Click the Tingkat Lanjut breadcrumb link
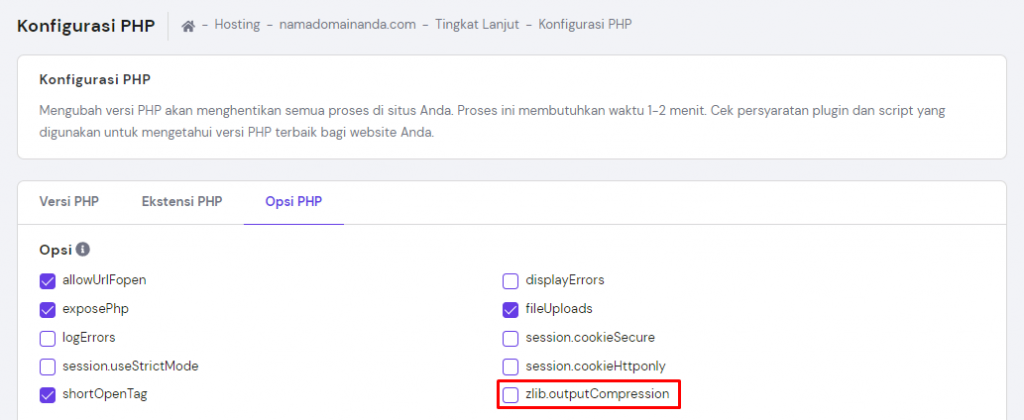 (x=476, y=25)
